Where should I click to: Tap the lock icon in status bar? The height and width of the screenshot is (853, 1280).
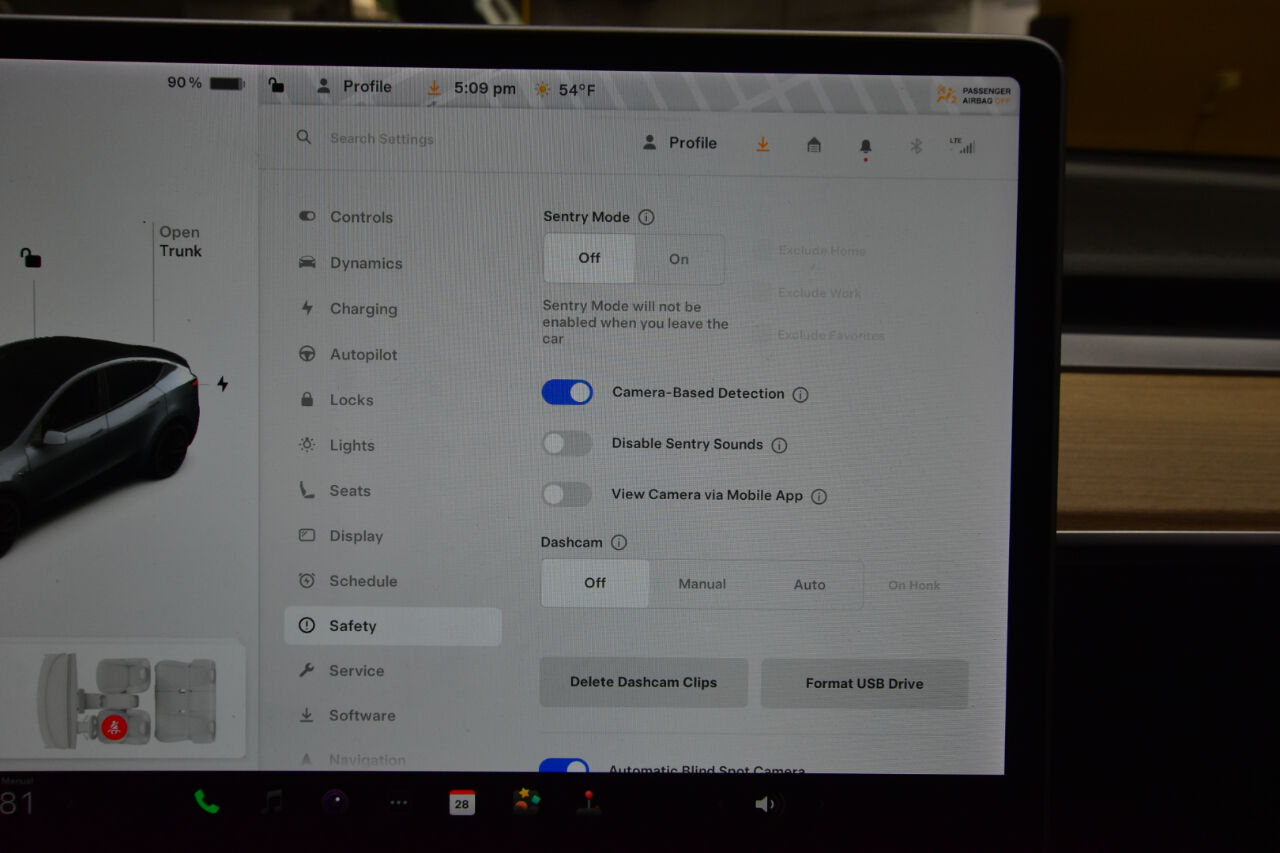(276, 86)
